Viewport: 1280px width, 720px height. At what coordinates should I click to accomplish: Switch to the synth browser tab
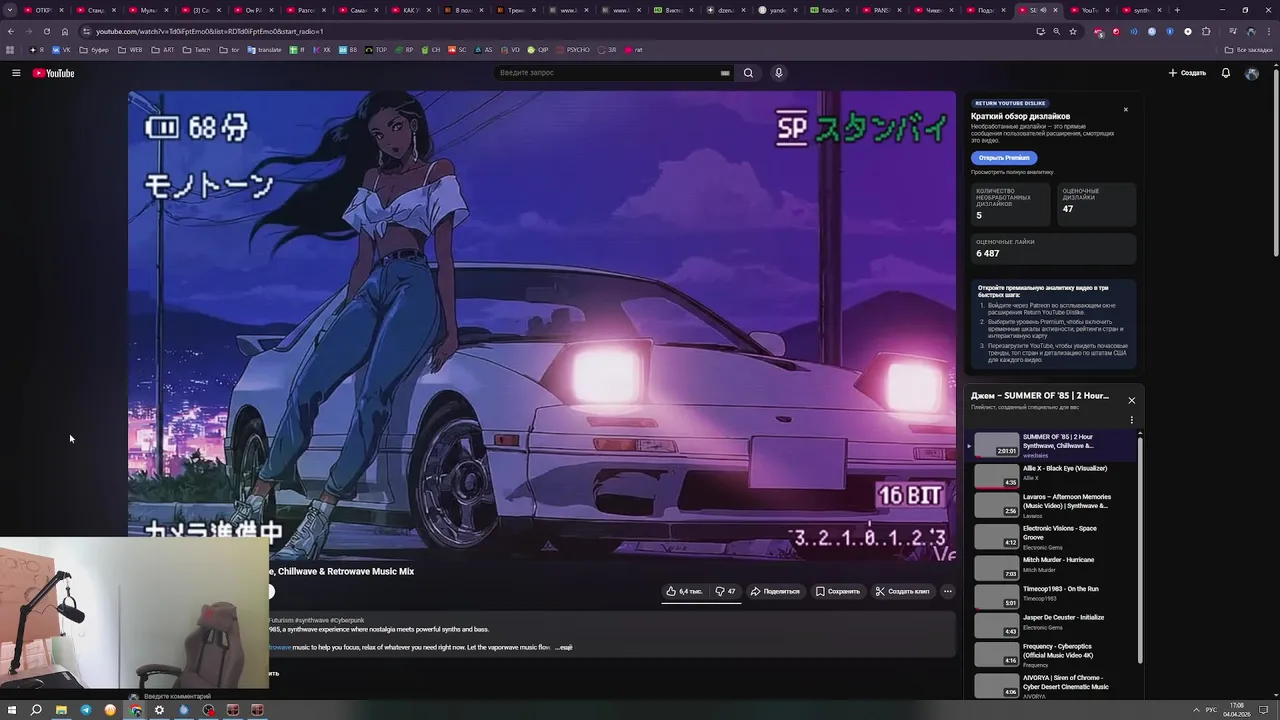click(x=1143, y=10)
